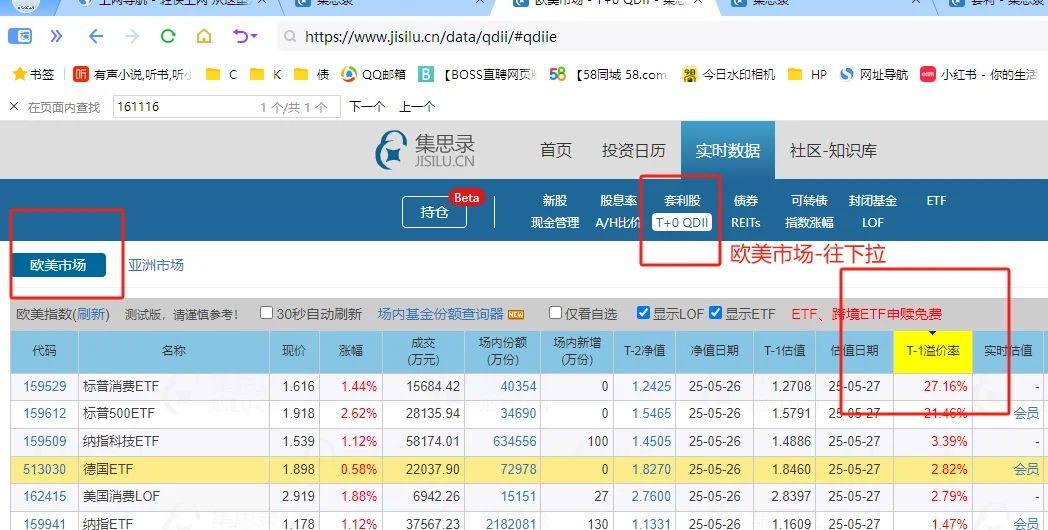The image size is (1048, 530).
Task: Open the 投资日历 menu item
Action: (x=634, y=150)
